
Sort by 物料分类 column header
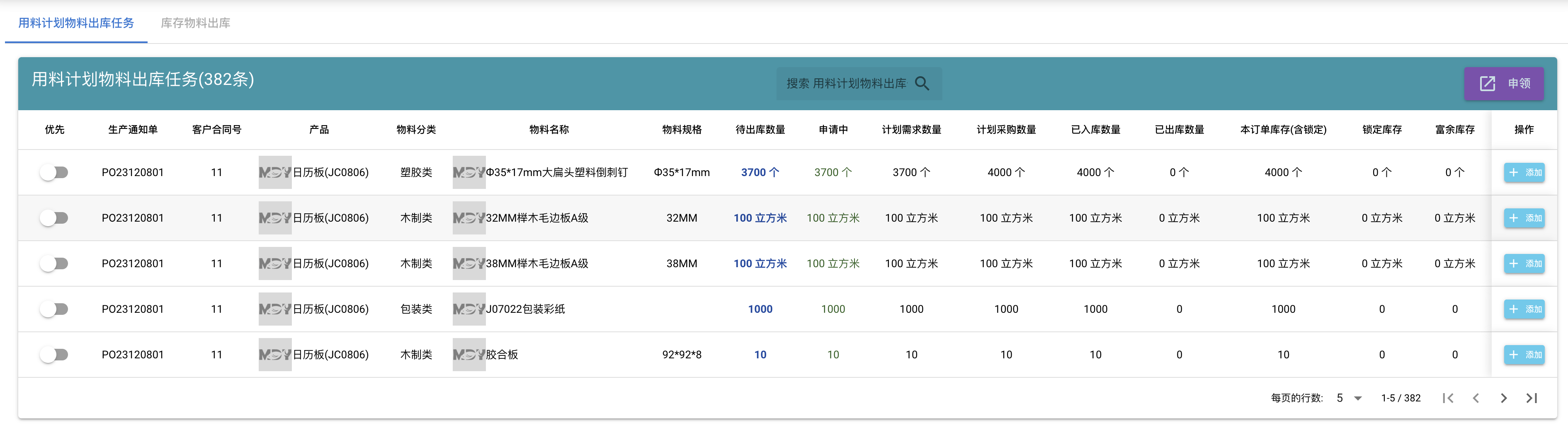[416, 130]
